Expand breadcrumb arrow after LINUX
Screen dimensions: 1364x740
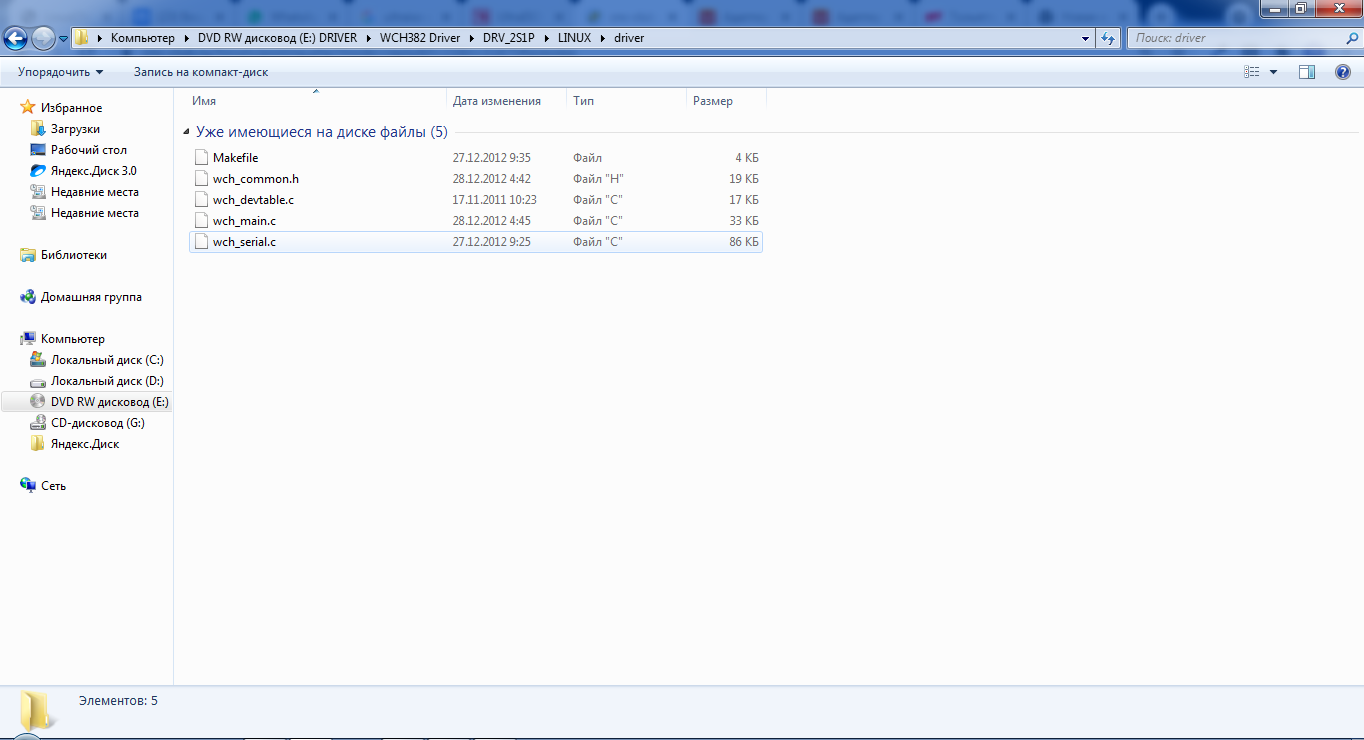click(x=602, y=38)
